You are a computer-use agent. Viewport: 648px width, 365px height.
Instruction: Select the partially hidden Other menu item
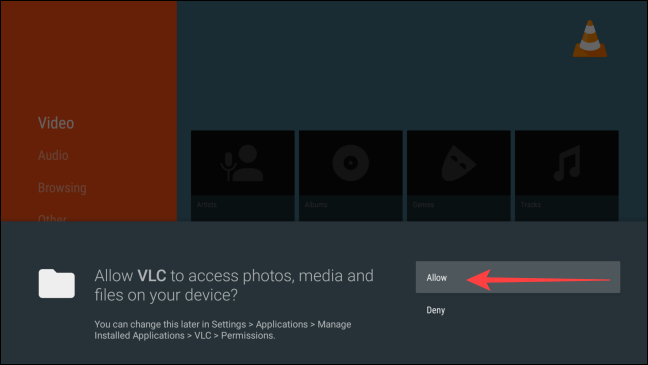pos(52,217)
